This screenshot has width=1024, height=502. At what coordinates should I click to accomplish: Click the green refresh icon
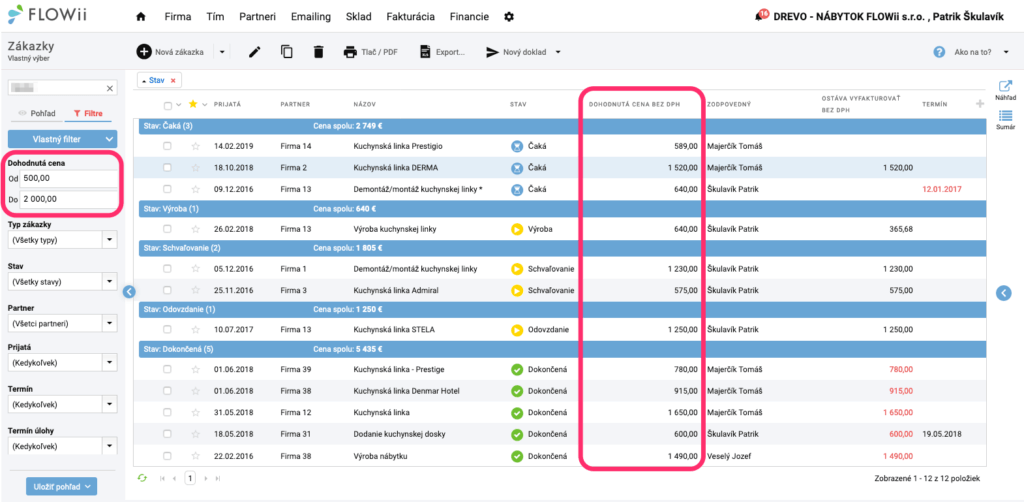[142, 478]
